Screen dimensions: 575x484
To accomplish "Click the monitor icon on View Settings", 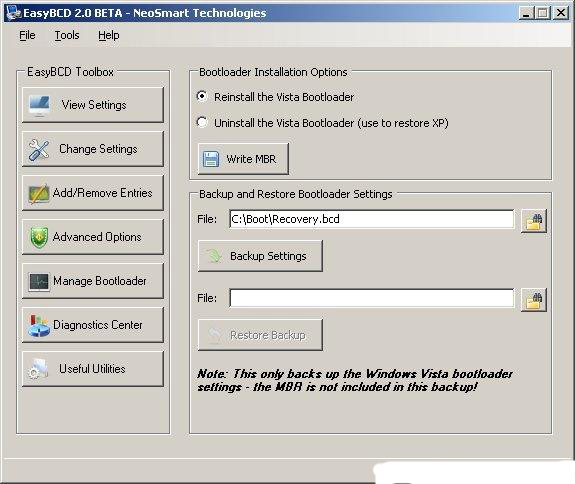I will click(39, 105).
